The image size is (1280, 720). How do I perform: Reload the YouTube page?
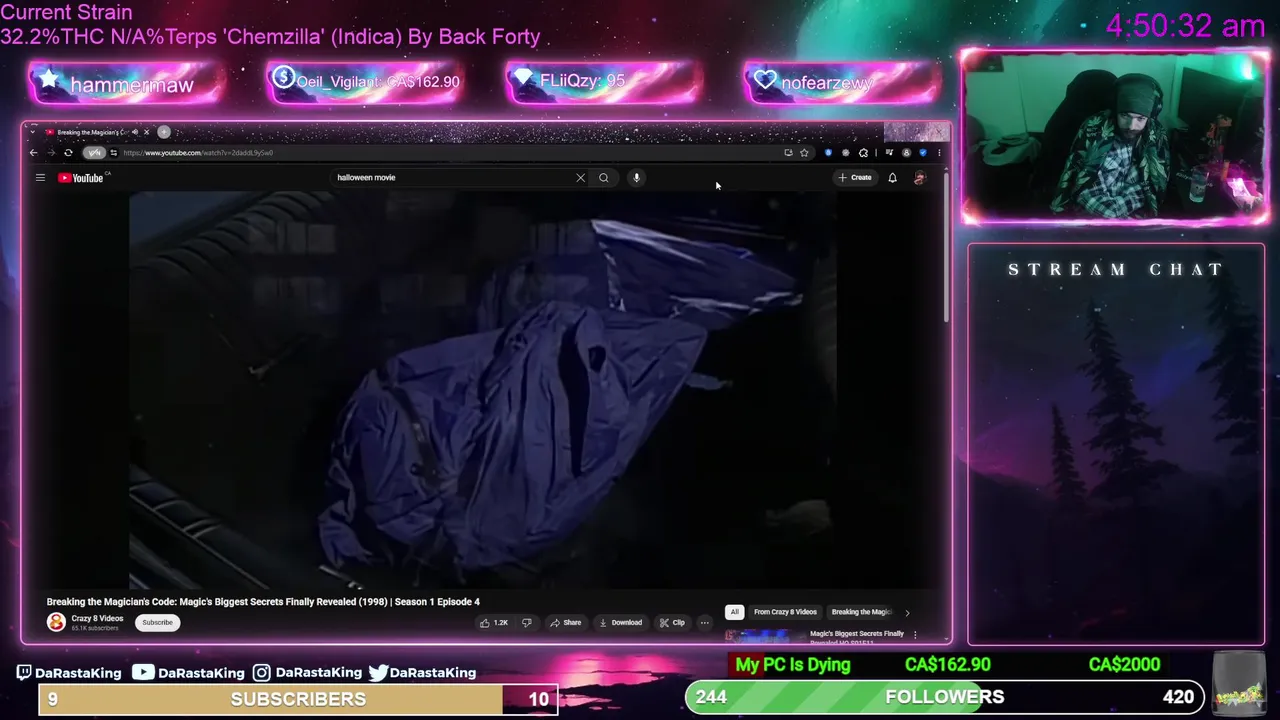click(68, 153)
